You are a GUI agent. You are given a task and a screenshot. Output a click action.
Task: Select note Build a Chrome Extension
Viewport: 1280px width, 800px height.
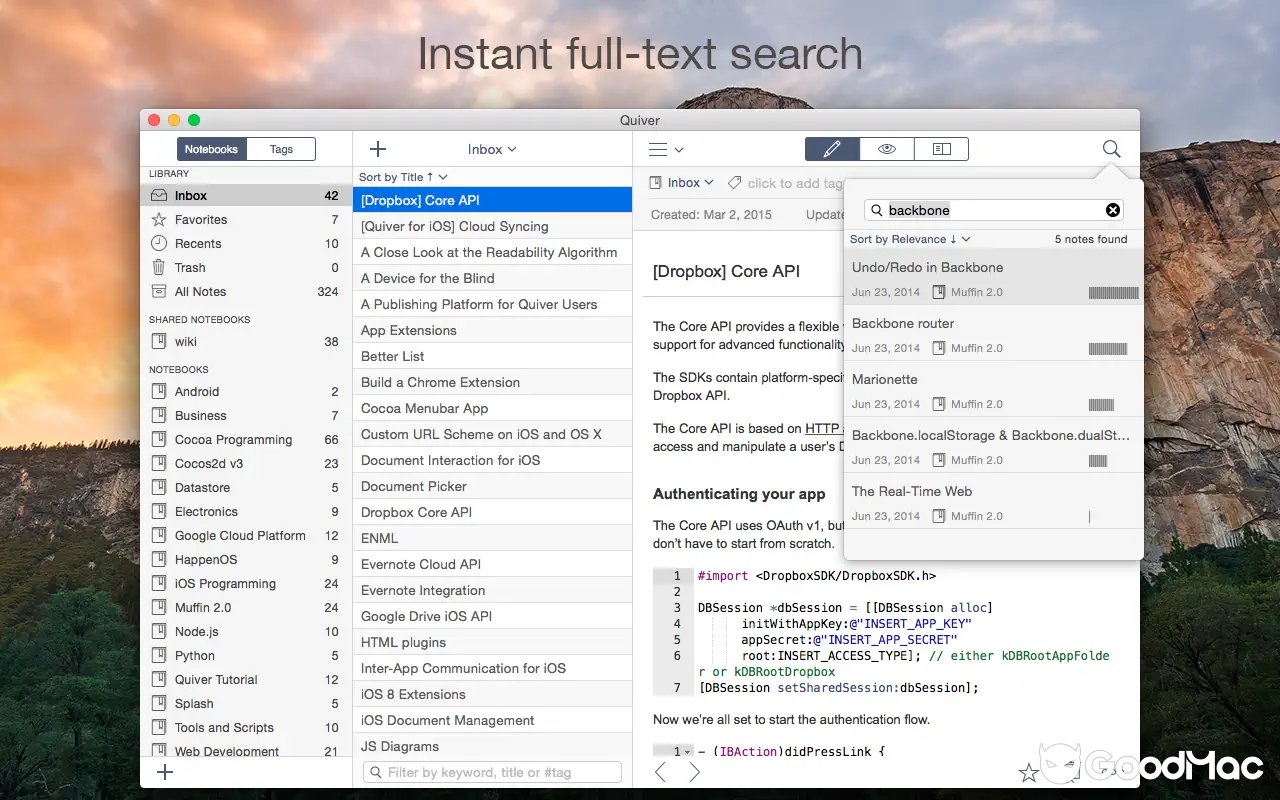coord(493,383)
